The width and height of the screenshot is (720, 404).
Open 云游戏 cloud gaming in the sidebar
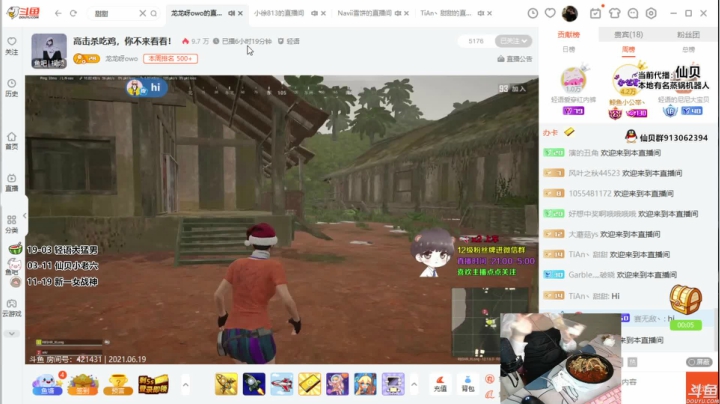(12, 308)
